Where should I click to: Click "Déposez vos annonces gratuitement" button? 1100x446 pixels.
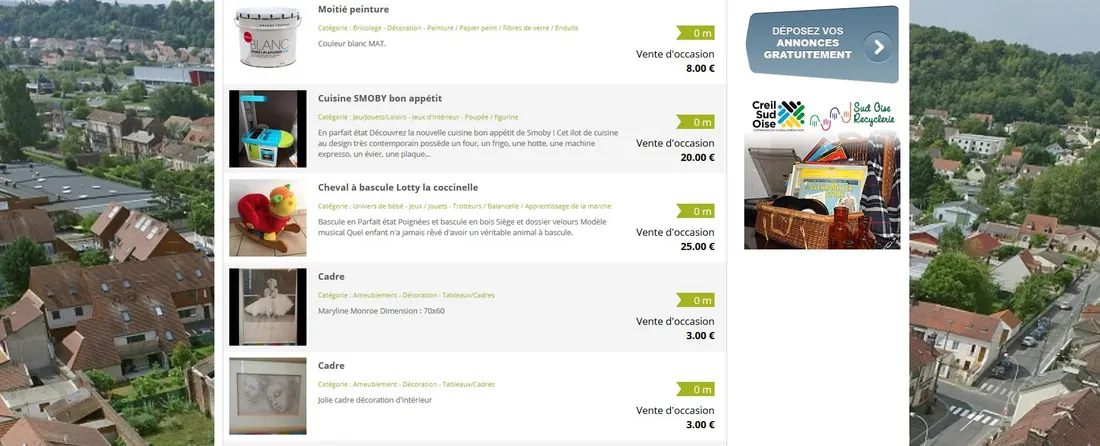coord(812,44)
